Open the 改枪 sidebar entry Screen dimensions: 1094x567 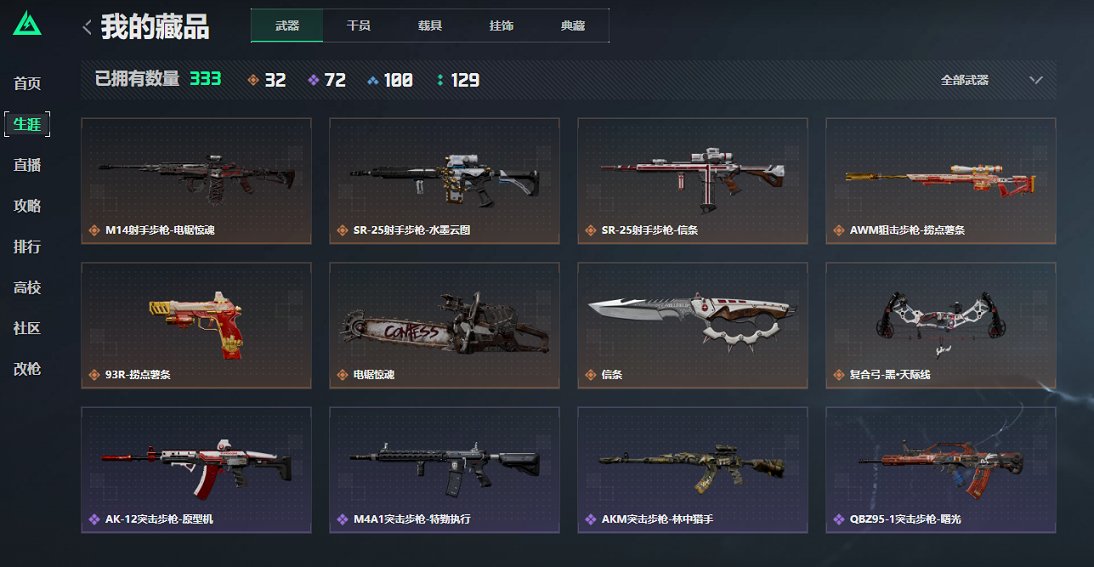pos(27,369)
